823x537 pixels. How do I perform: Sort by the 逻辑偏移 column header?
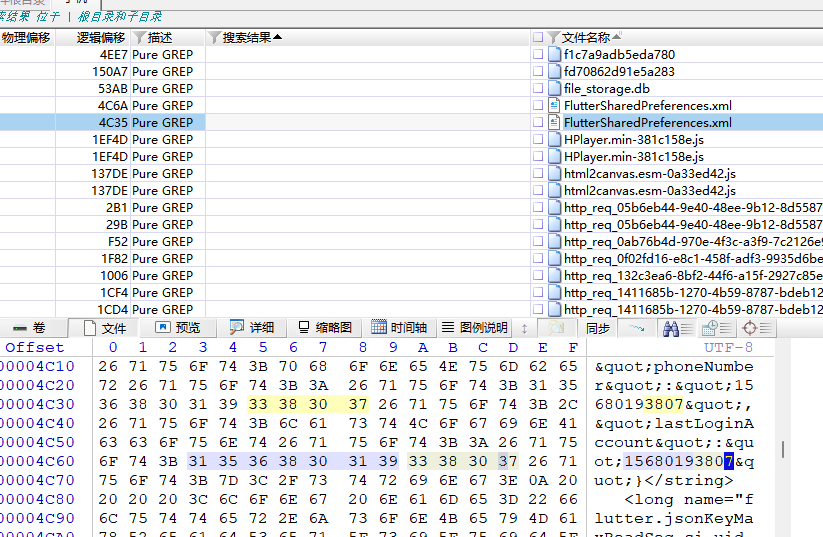point(101,38)
